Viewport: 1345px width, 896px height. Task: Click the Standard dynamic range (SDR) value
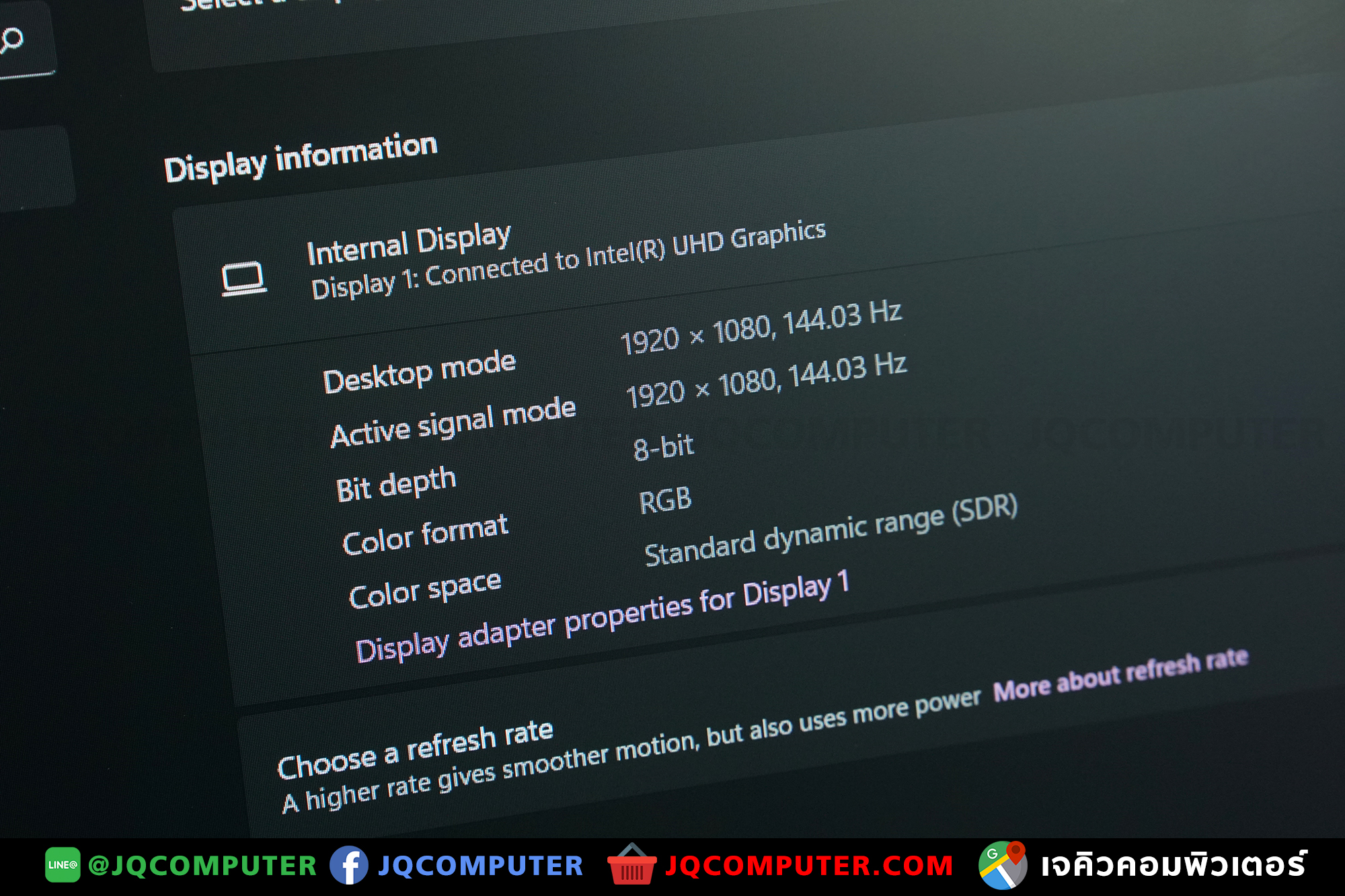point(831,530)
